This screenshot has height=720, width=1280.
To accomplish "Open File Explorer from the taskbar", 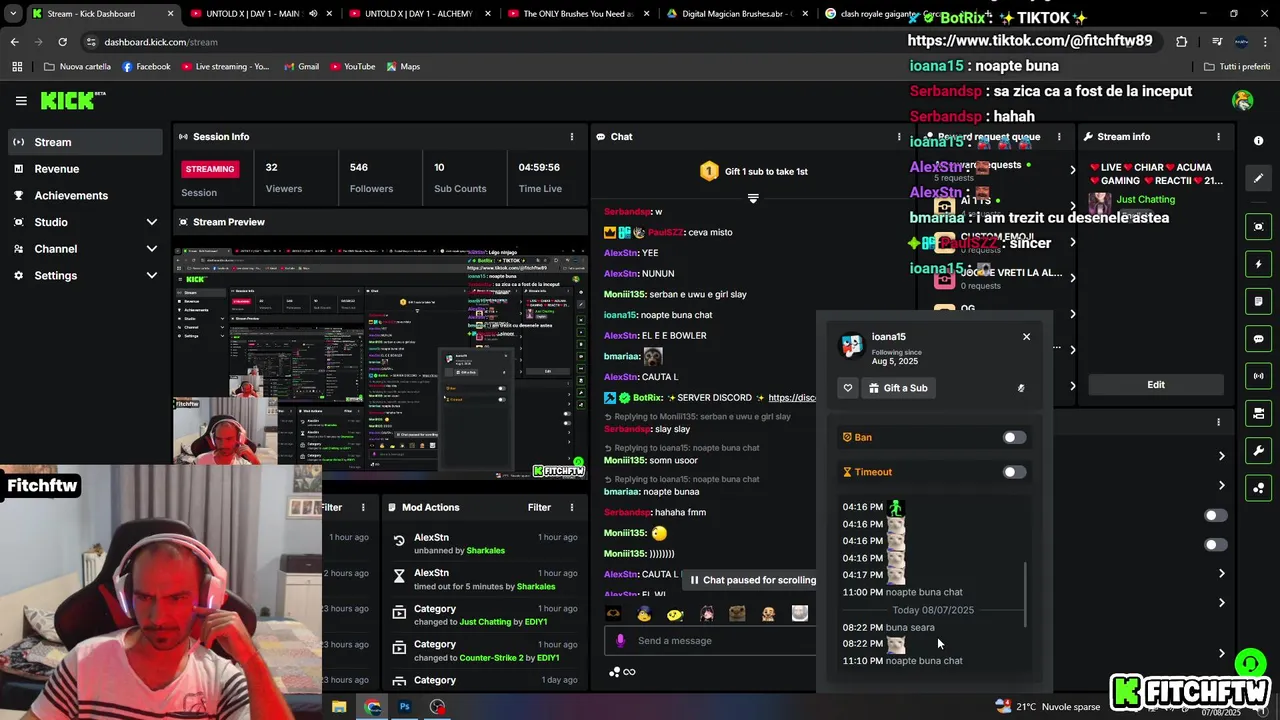I will click(339, 706).
